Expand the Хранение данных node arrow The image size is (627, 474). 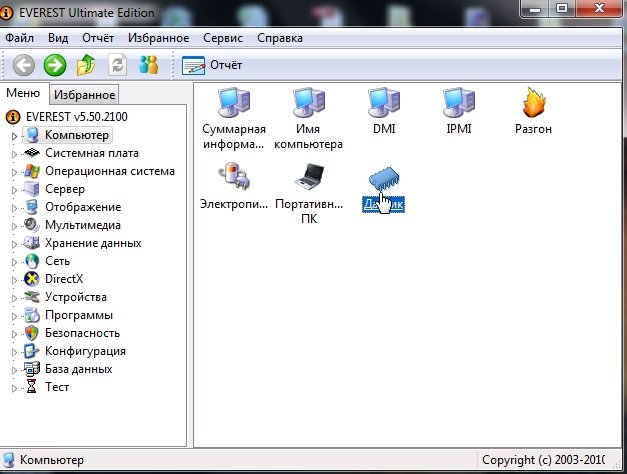click(x=14, y=244)
